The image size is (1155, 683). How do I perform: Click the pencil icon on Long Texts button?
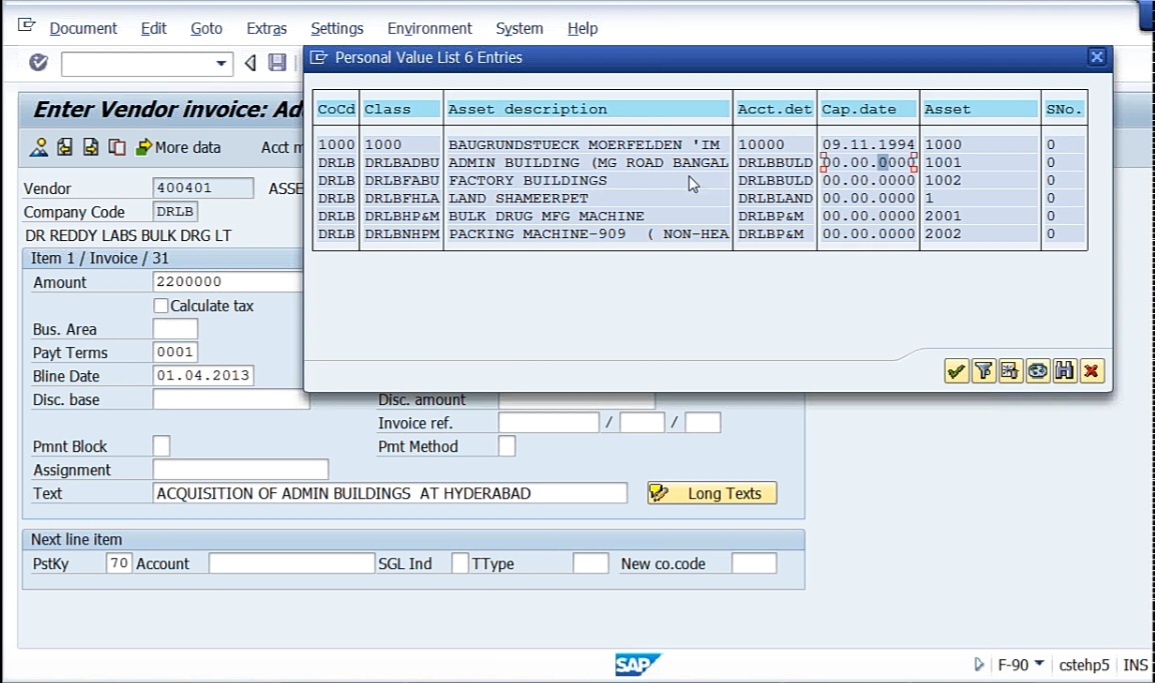[659, 493]
